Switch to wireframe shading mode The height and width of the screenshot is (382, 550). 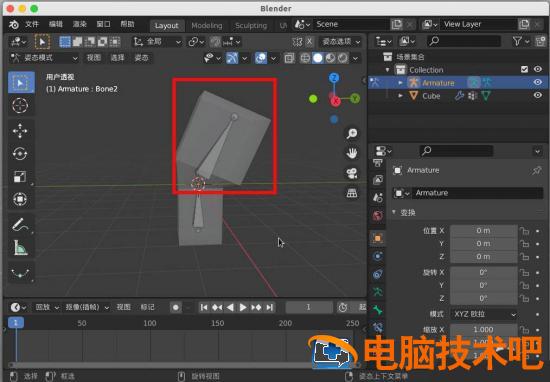pyautogui.click(x=305, y=58)
